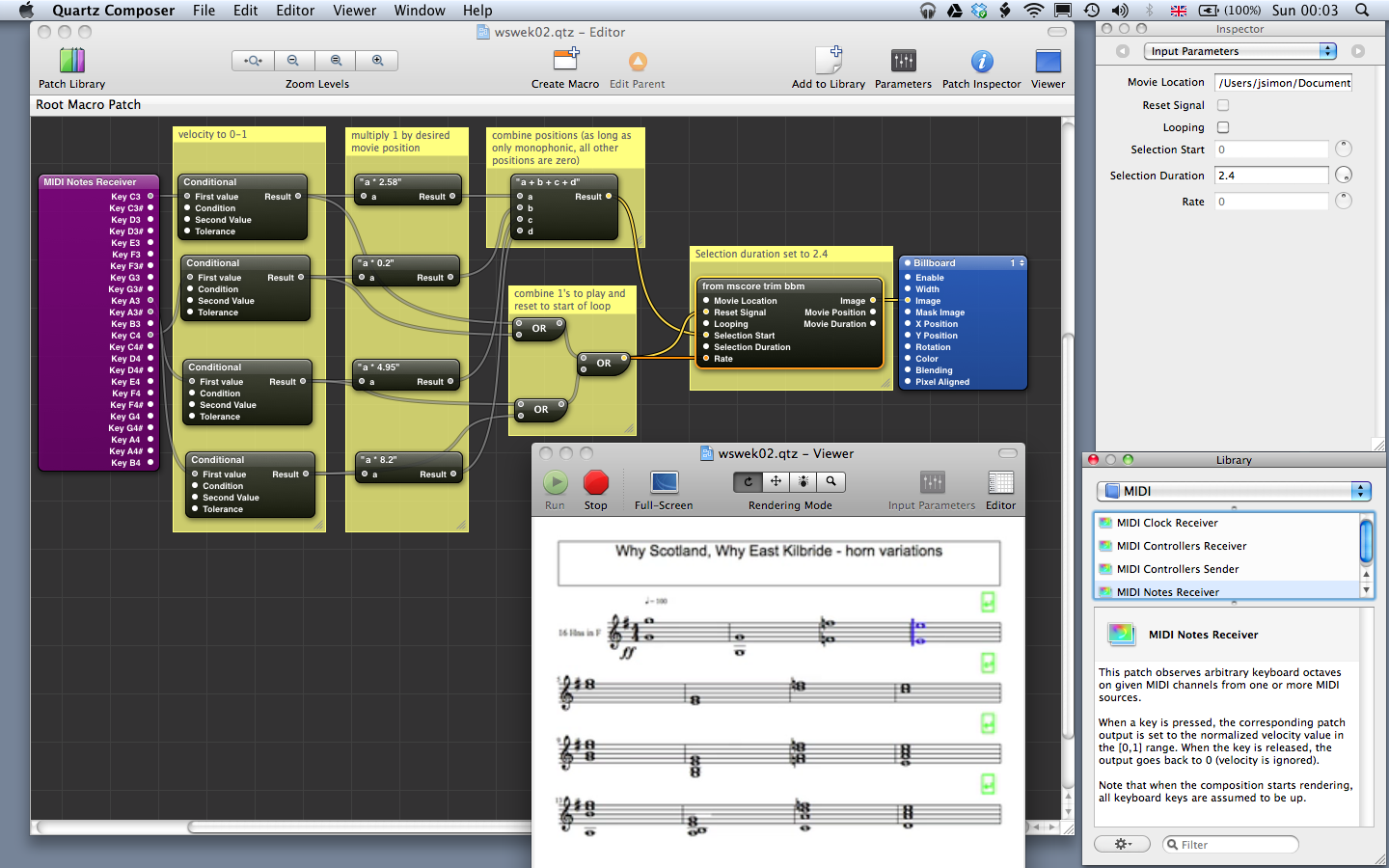
Task: Click the Selection Start dial
Action: pyautogui.click(x=1344, y=149)
